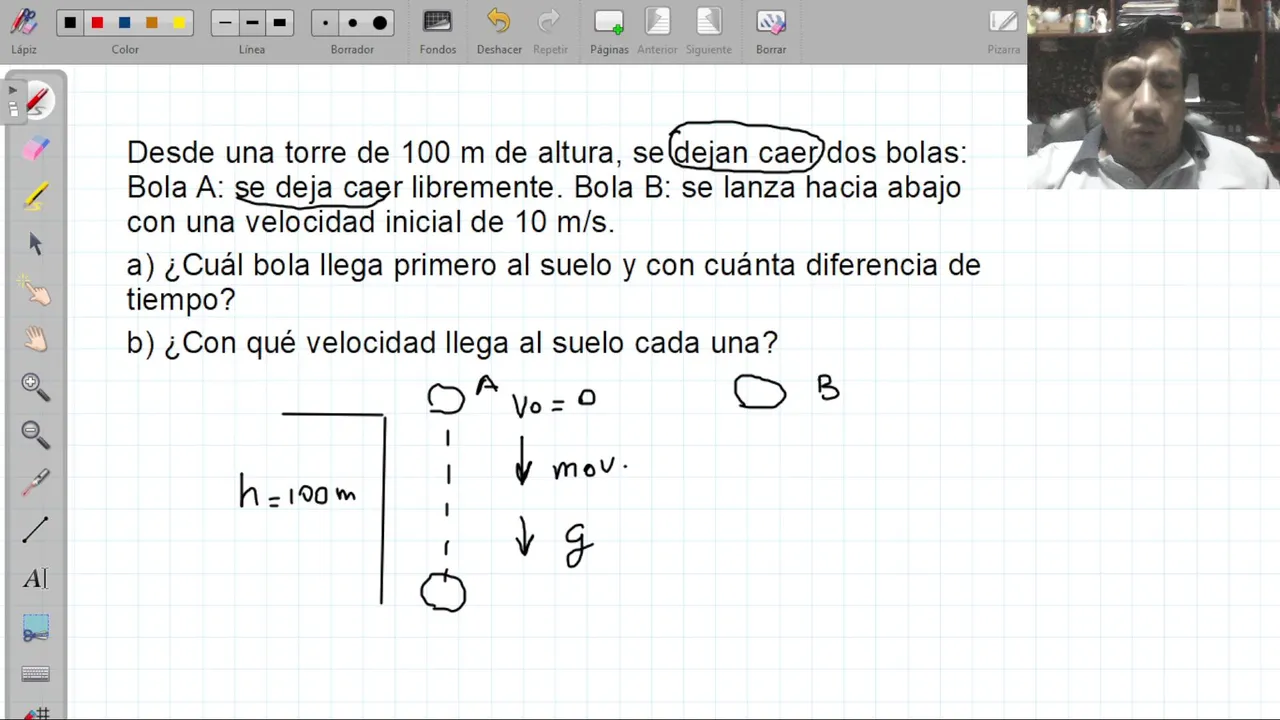Select the laser pointer tool

[x=35, y=482]
